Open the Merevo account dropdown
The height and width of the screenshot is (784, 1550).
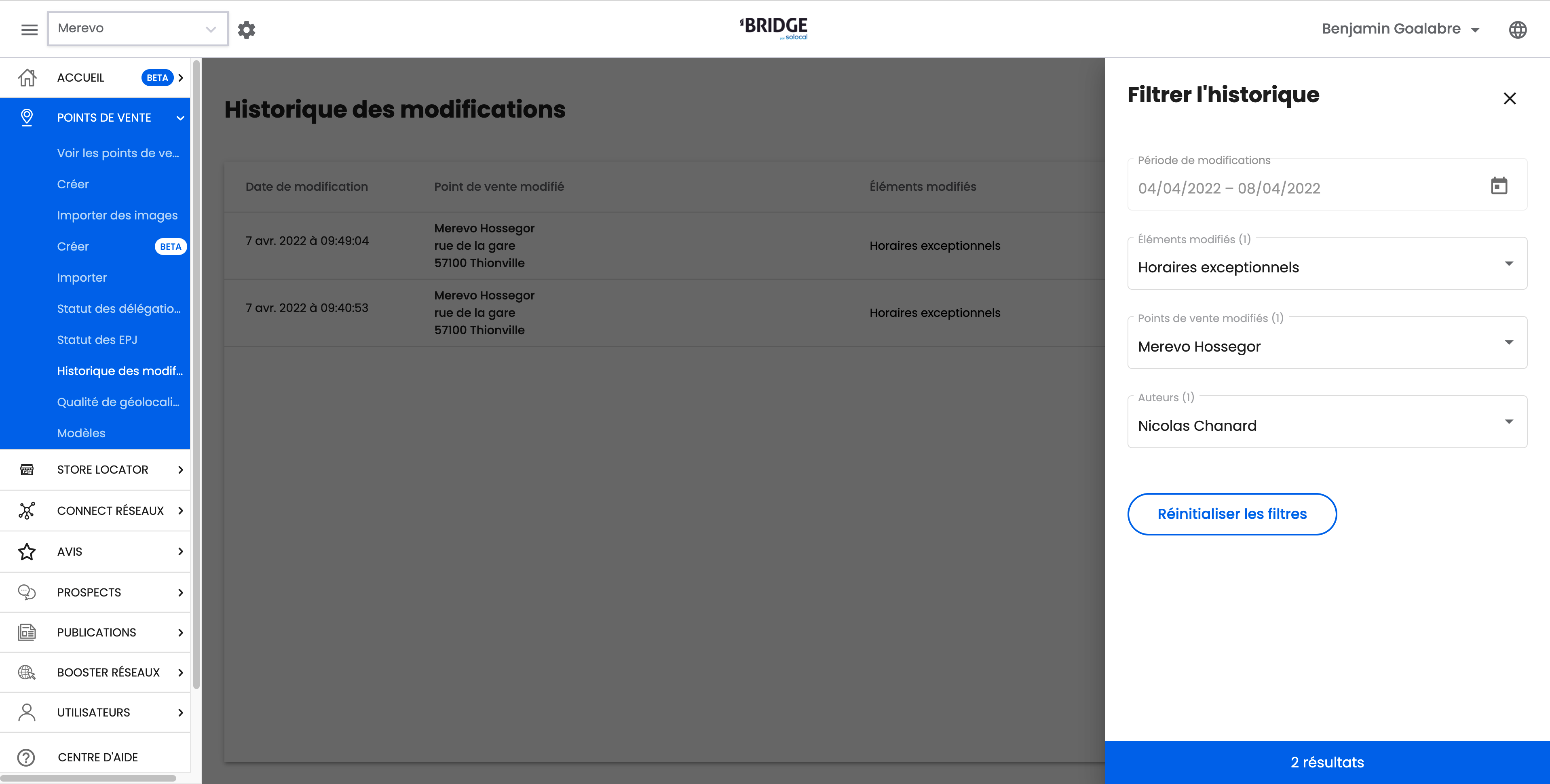coord(138,28)
